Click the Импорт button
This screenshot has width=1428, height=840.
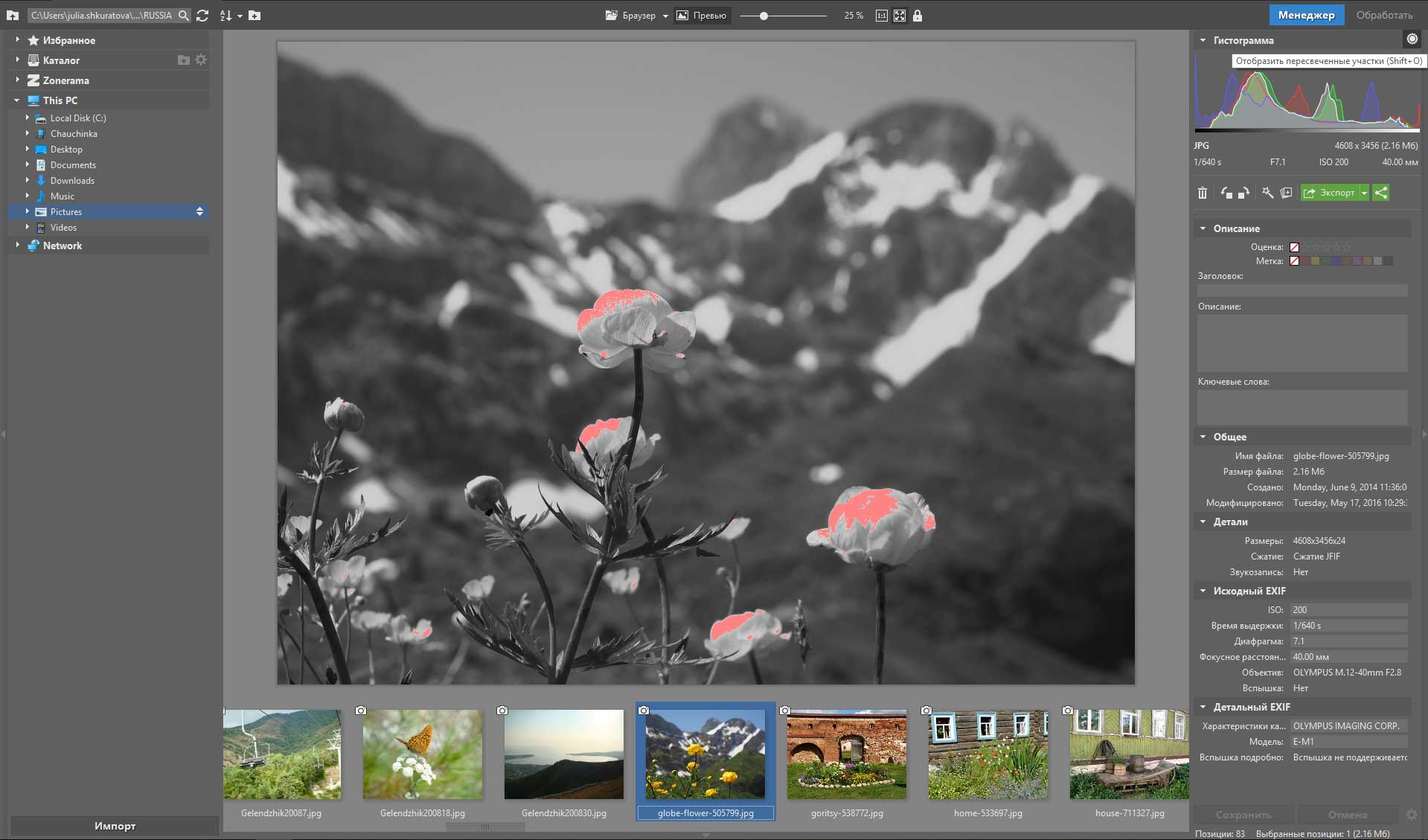pyautogui.click(x=115, y=826)
